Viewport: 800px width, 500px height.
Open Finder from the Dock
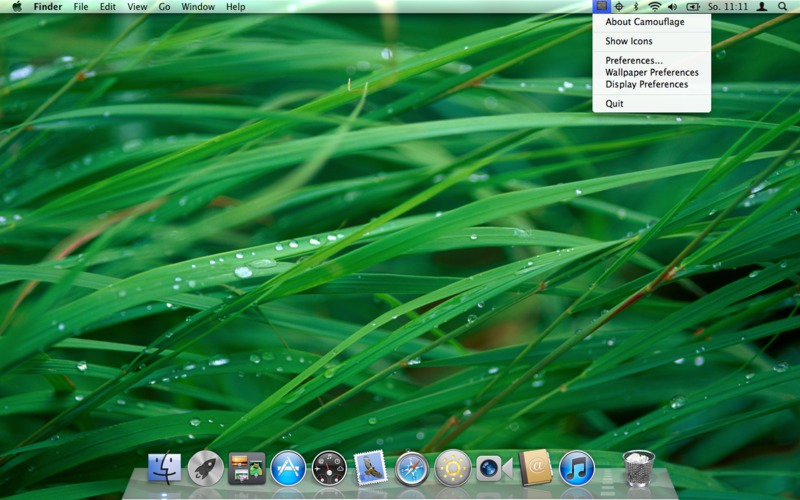[164, 468]
